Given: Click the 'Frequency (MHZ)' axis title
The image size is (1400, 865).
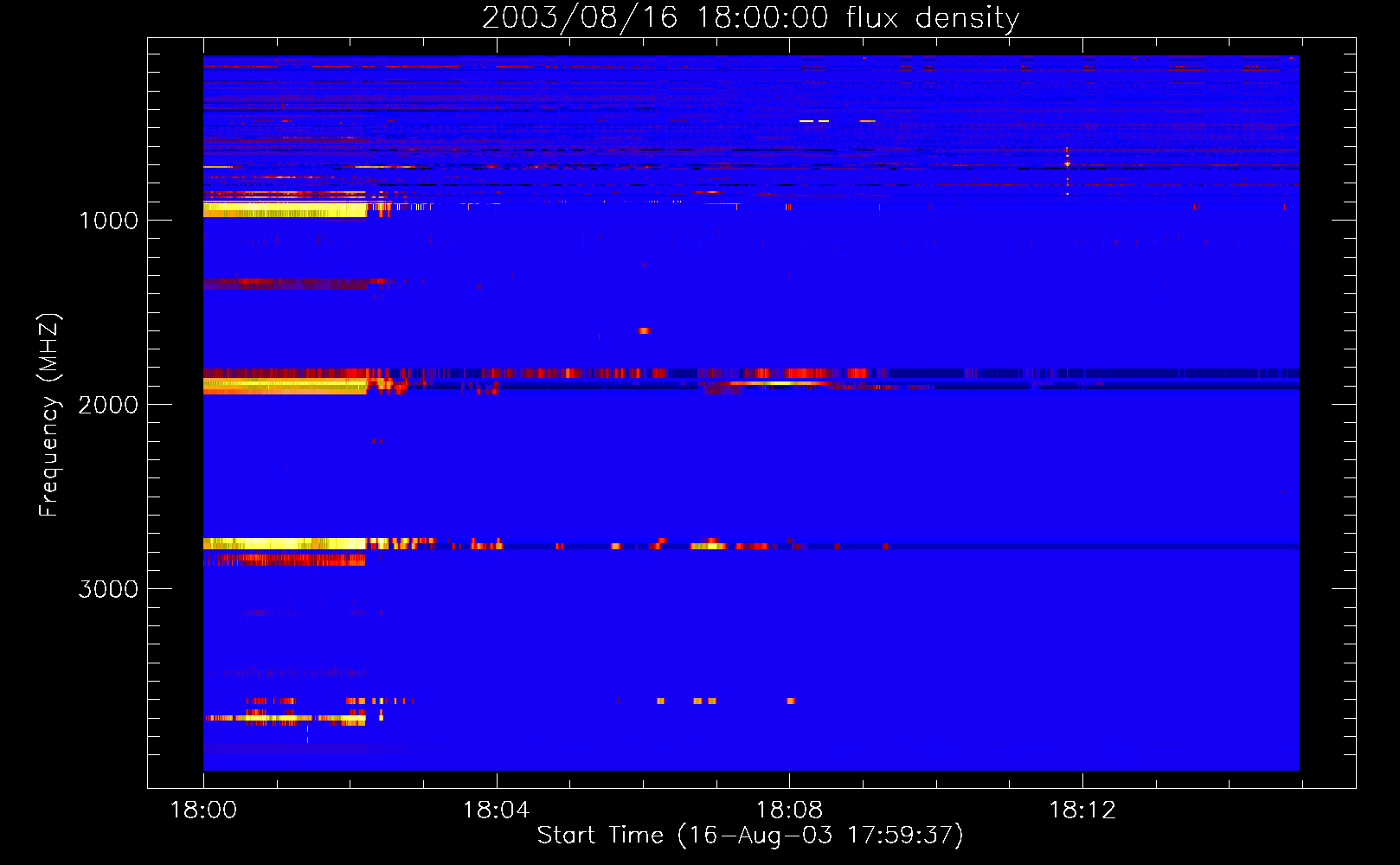Looking at the screenshot, I should coord(49,415).
